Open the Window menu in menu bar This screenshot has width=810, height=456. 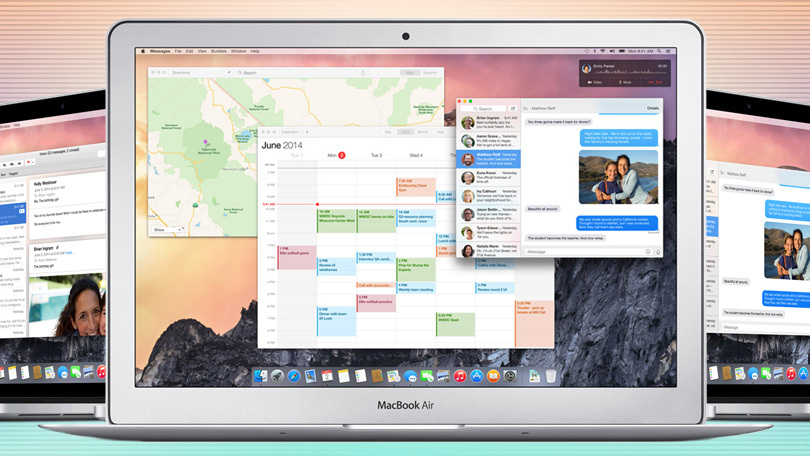(x=238, y=51)
